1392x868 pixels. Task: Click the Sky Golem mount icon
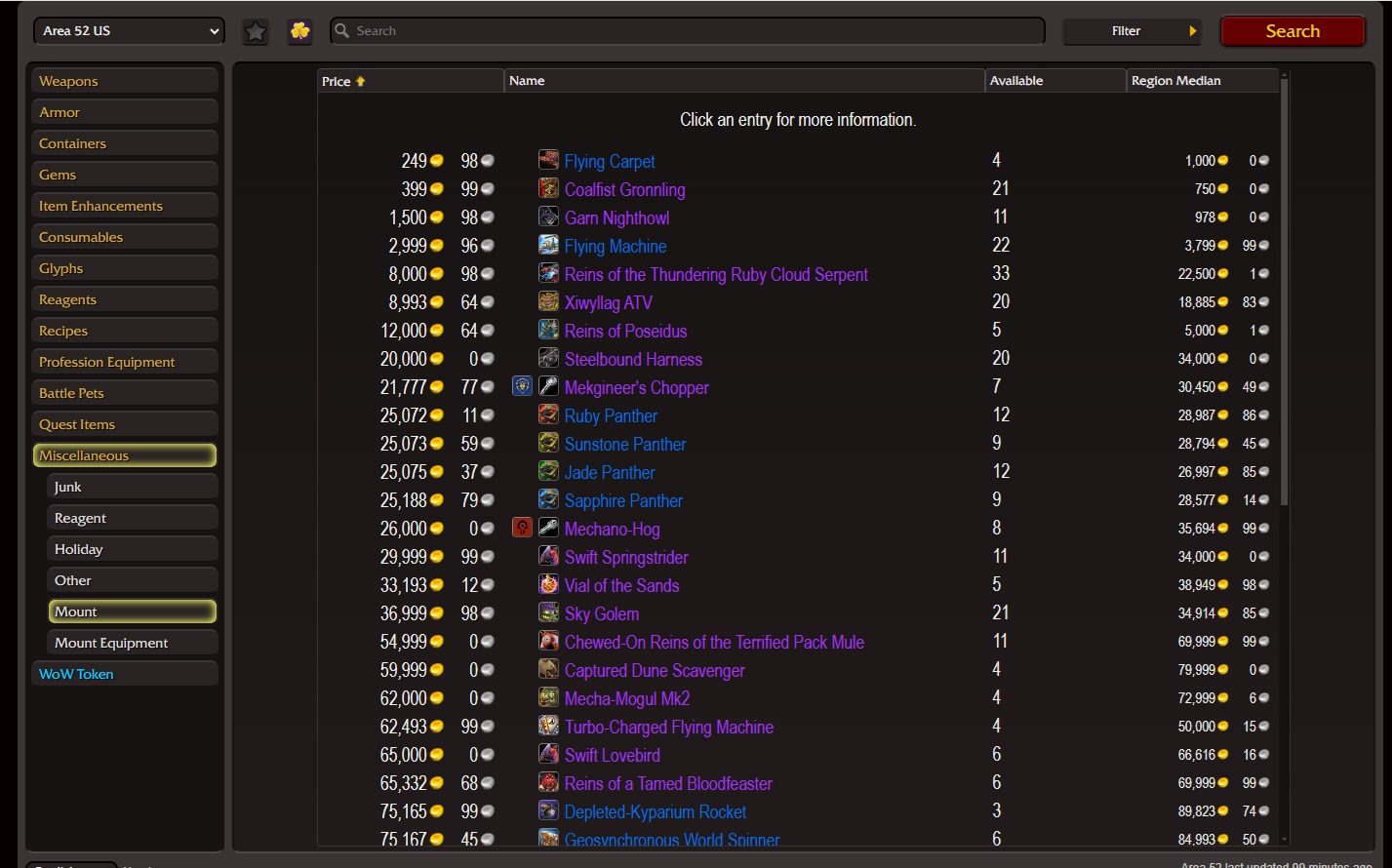pyautogui.click(x=548, y=613)
